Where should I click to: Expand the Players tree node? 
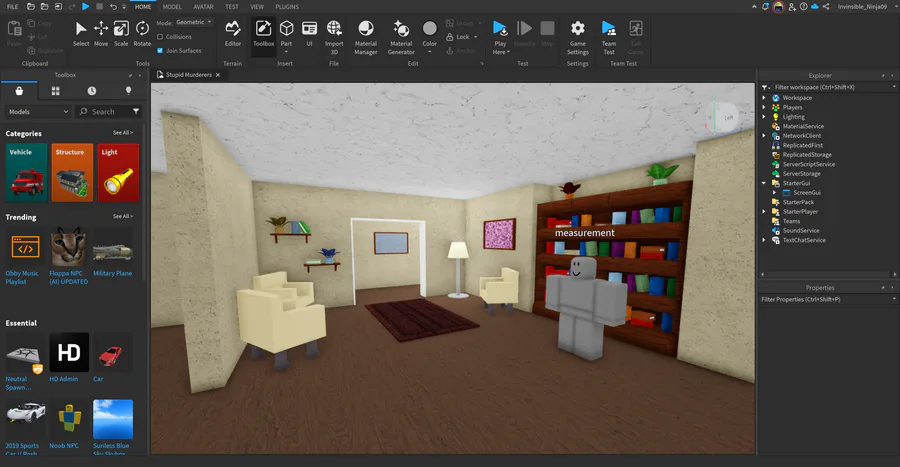764,107
